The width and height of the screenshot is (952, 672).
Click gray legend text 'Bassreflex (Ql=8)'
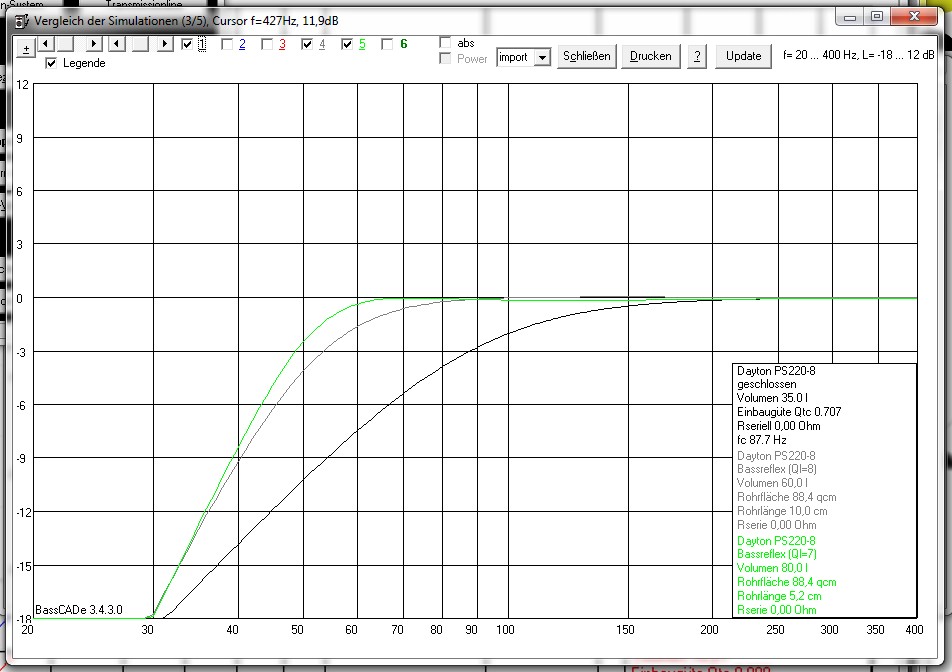[777, 469]
